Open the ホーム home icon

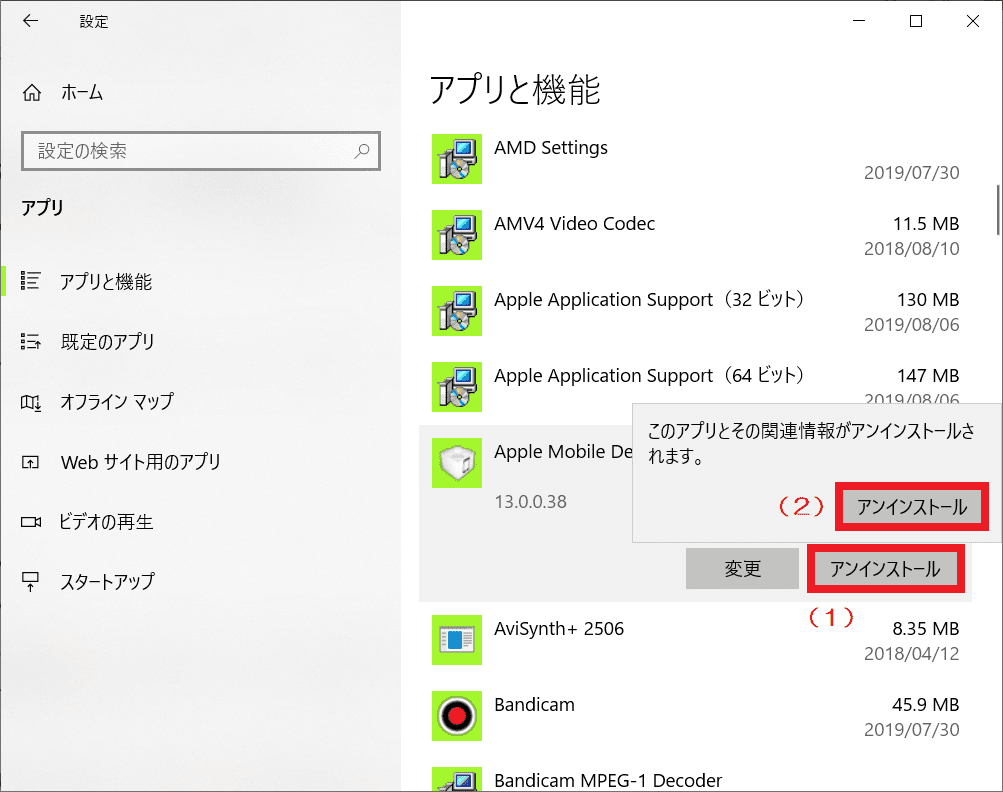[x=32, y=93]
